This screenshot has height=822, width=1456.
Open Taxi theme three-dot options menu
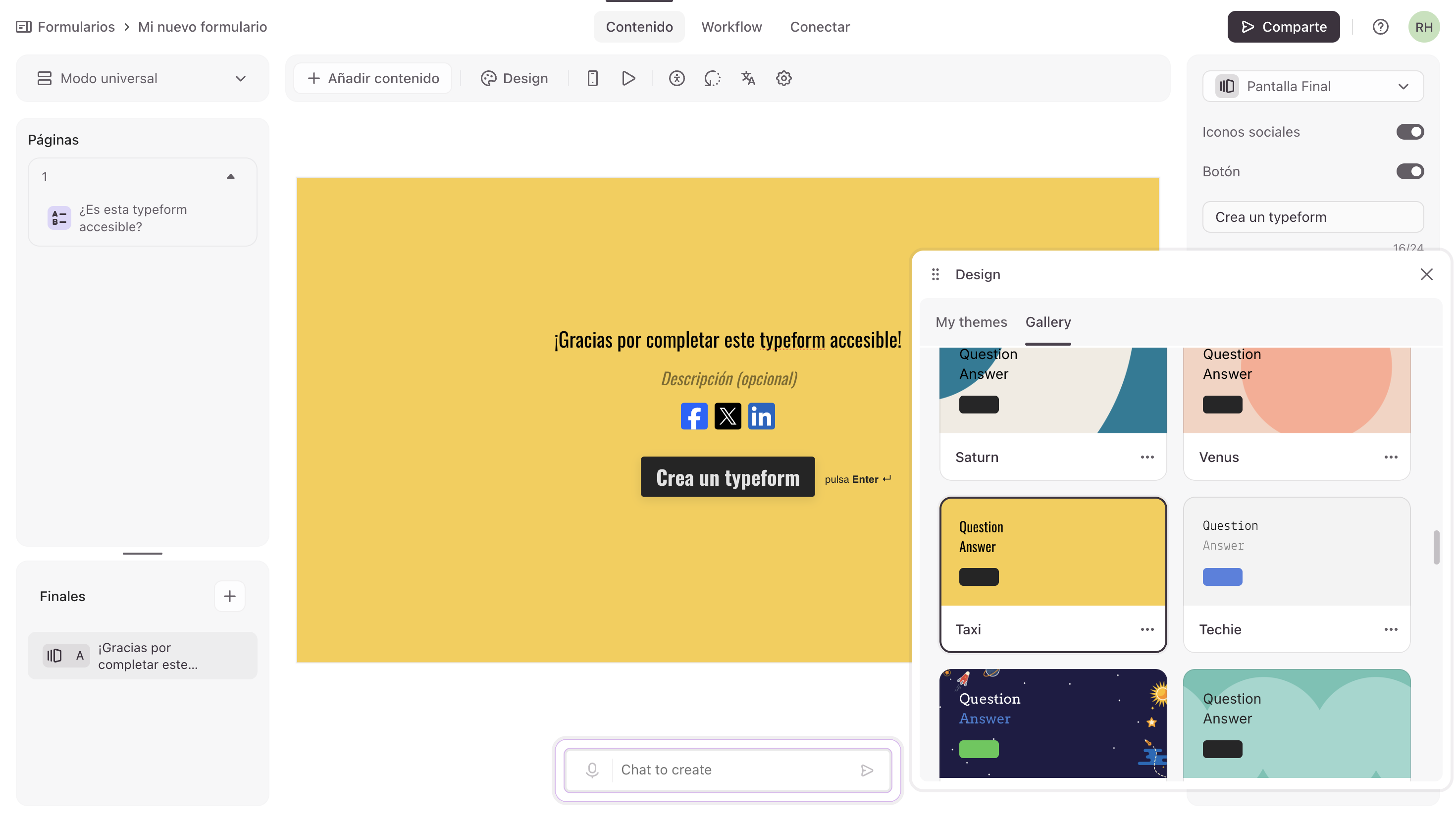(x=1147, y=629)
